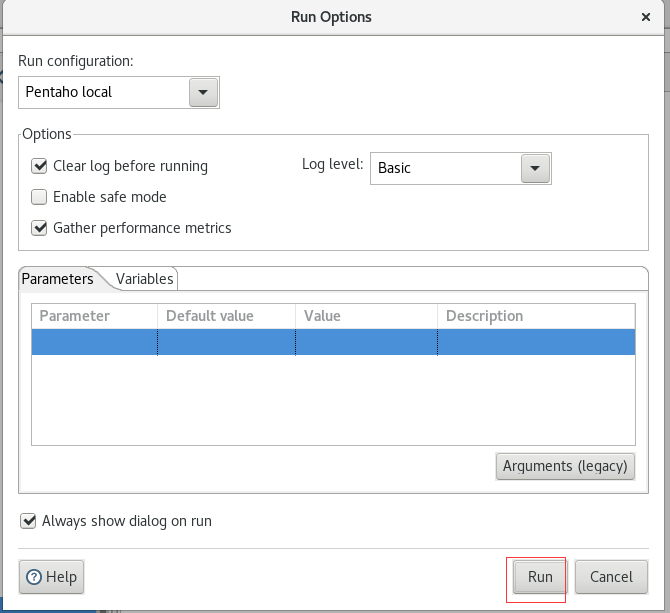The height and width of the screenshot is (613, 670).
Task: Click the Description column header
Action: (x=536, y=316)
